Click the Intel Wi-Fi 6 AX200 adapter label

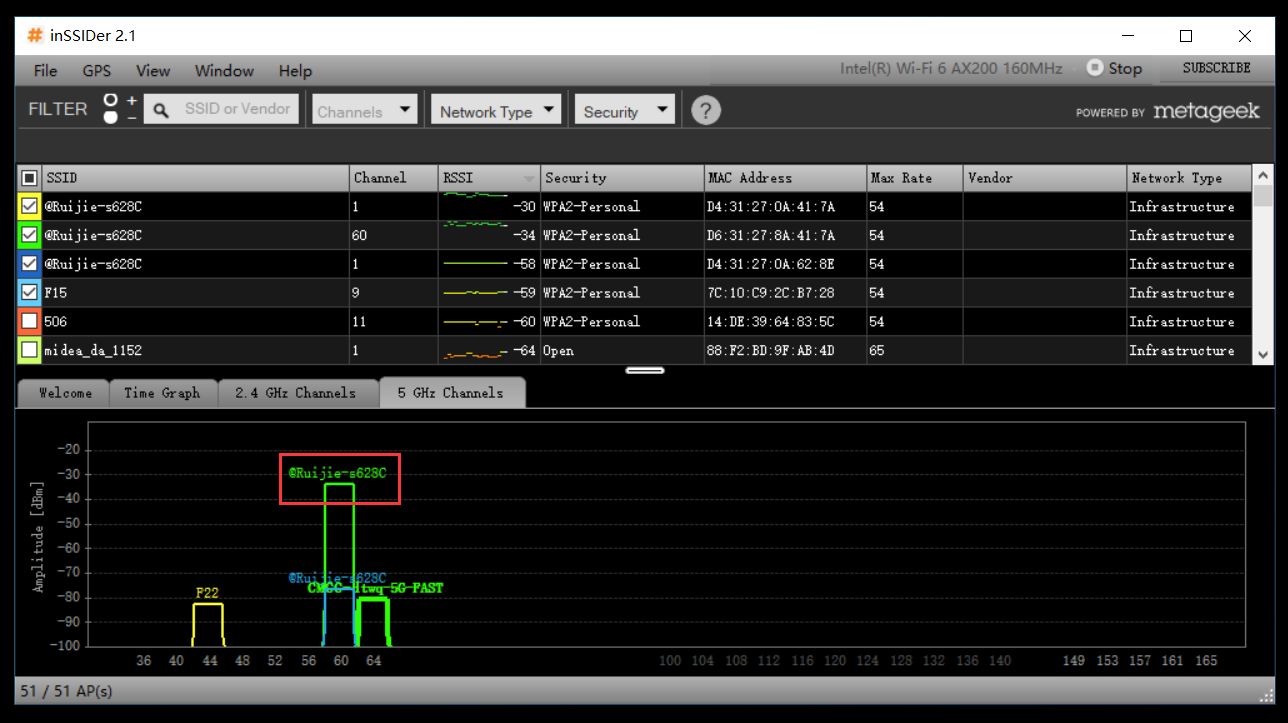[x=951, y=68]
